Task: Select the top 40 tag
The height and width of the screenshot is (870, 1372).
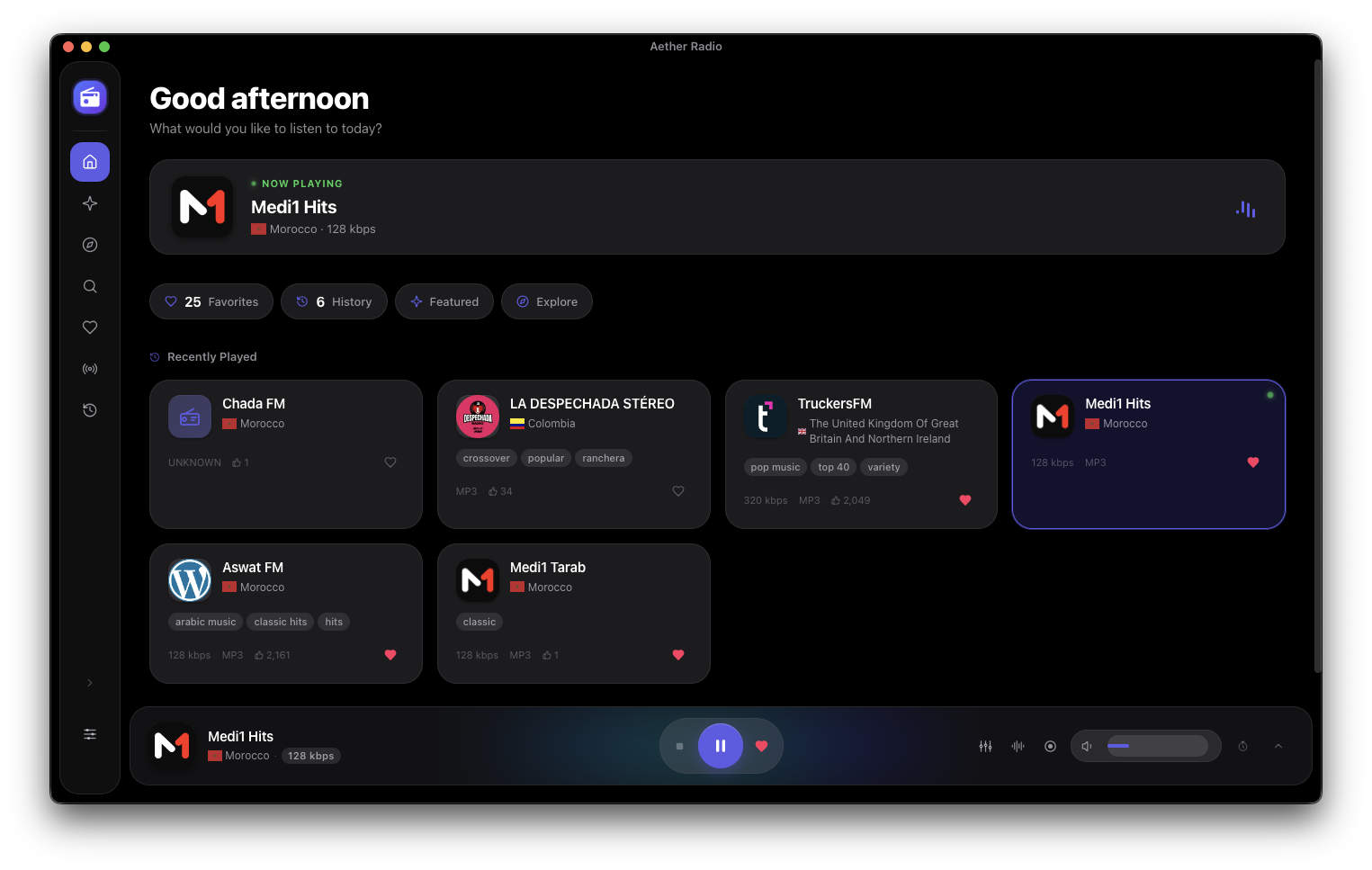Action: tap(834, 467)
